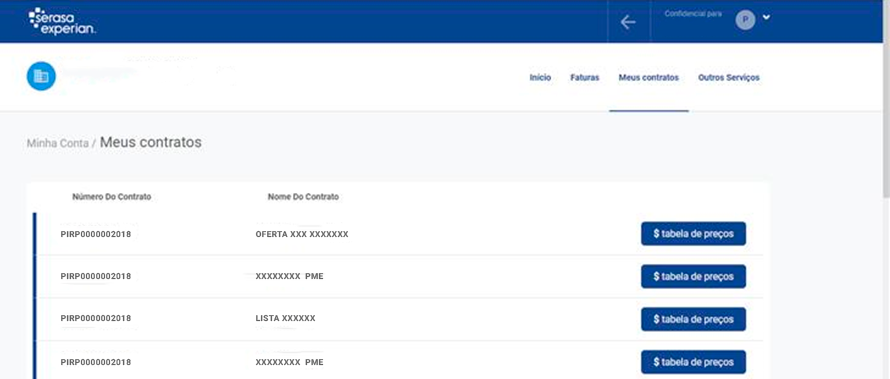The height and width of the screenshot is (379, 890).
Task: Click the Serasa Experian logo
Action: tap(62, 22)
